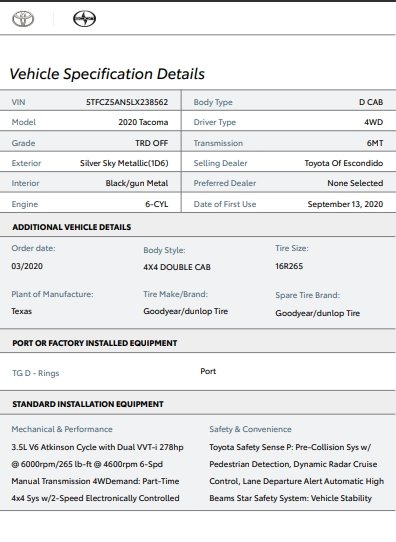Click the 16R265 tire size value
This screenshot has height=542, width=396.
click(x=289, y=266)
